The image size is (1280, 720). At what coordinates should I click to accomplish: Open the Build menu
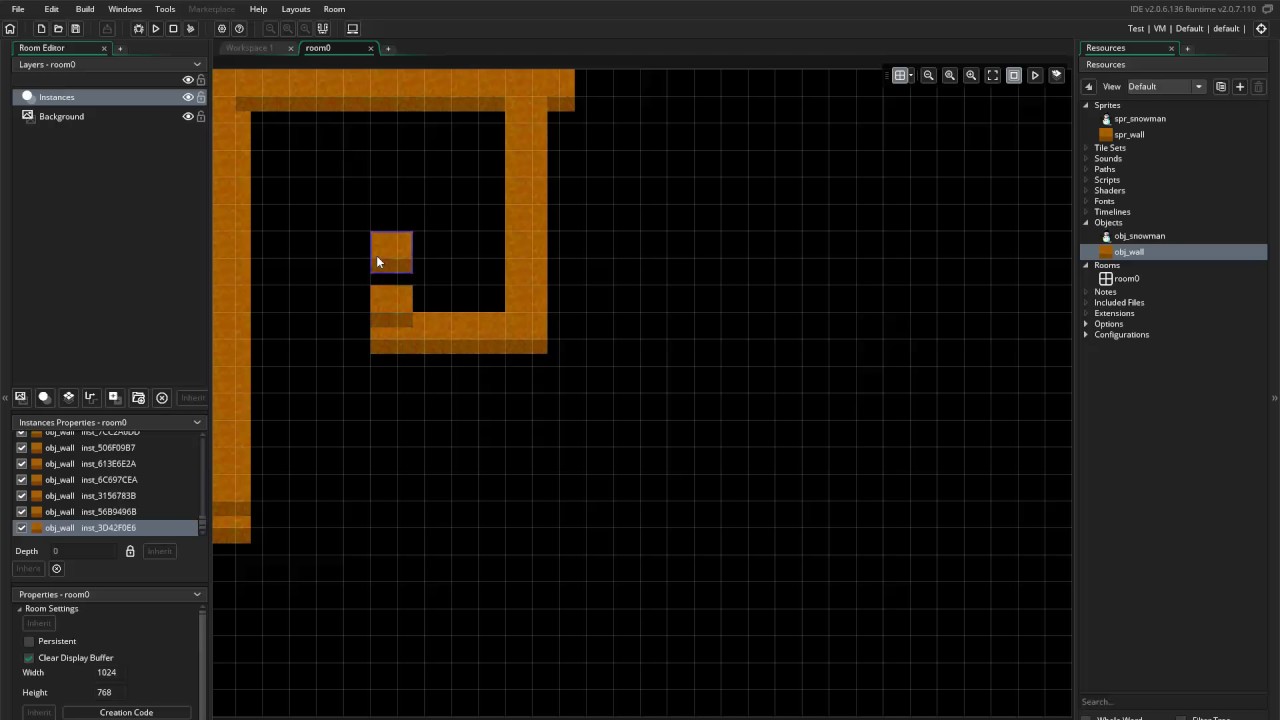pos(85,9)
